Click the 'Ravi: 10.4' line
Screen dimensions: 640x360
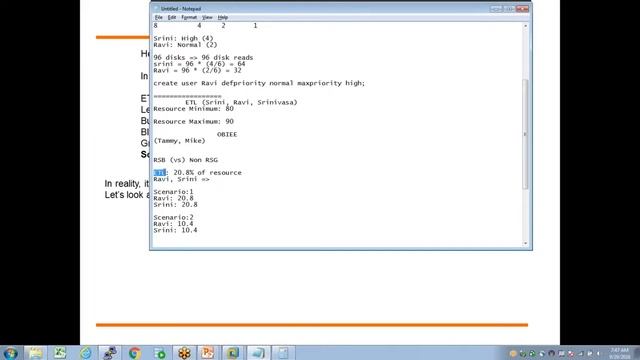point(173,224)
